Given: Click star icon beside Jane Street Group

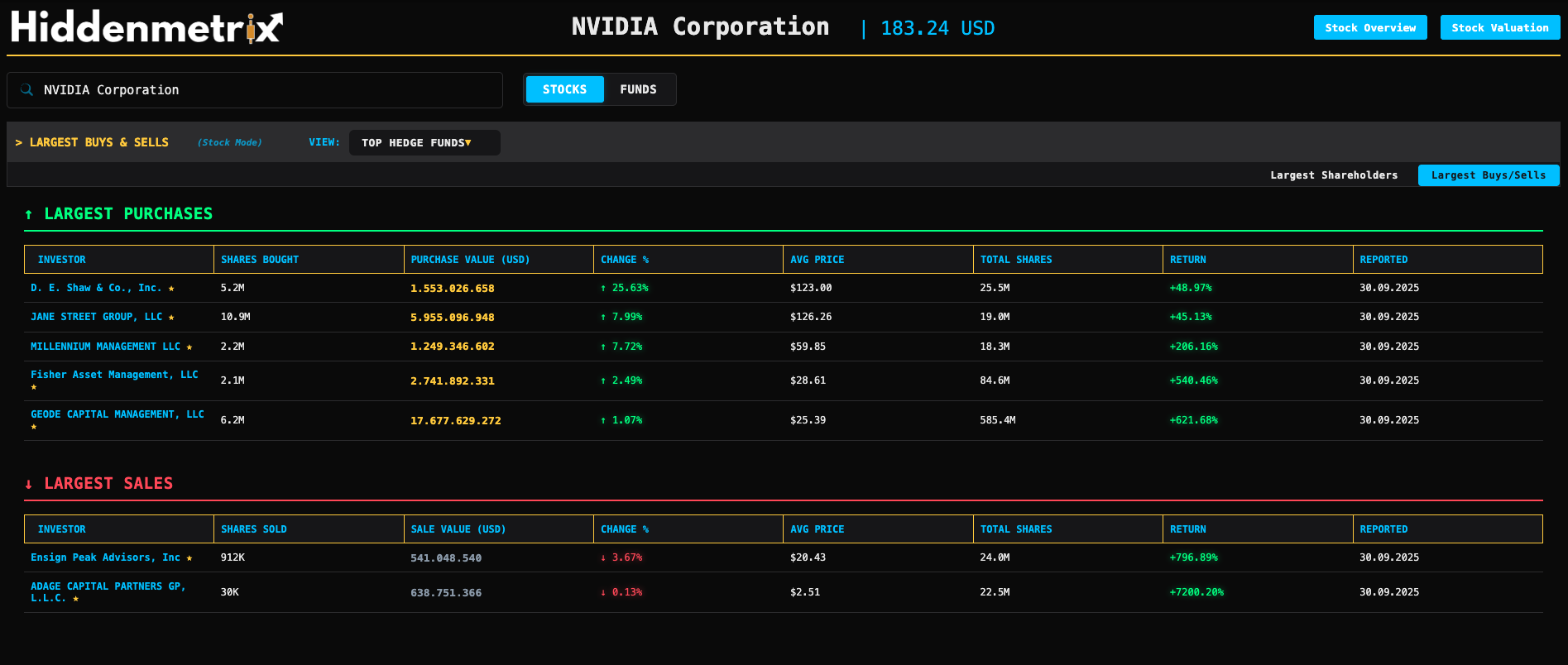Looking at the screenshot, I should 171,318.
